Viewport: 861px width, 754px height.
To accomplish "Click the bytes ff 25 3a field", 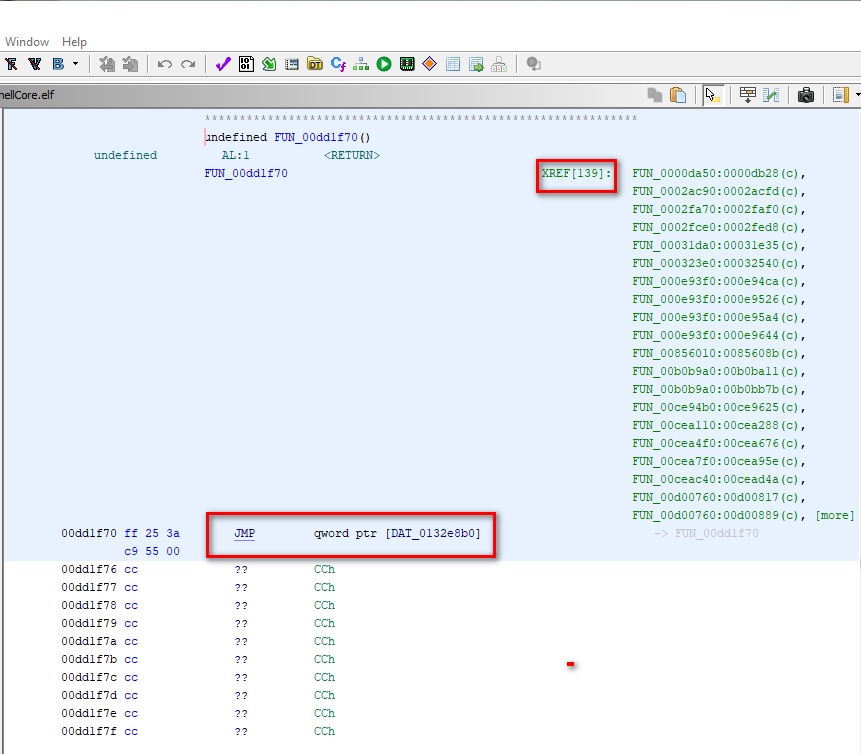I will pyautogui.click(x=152, y=533).
